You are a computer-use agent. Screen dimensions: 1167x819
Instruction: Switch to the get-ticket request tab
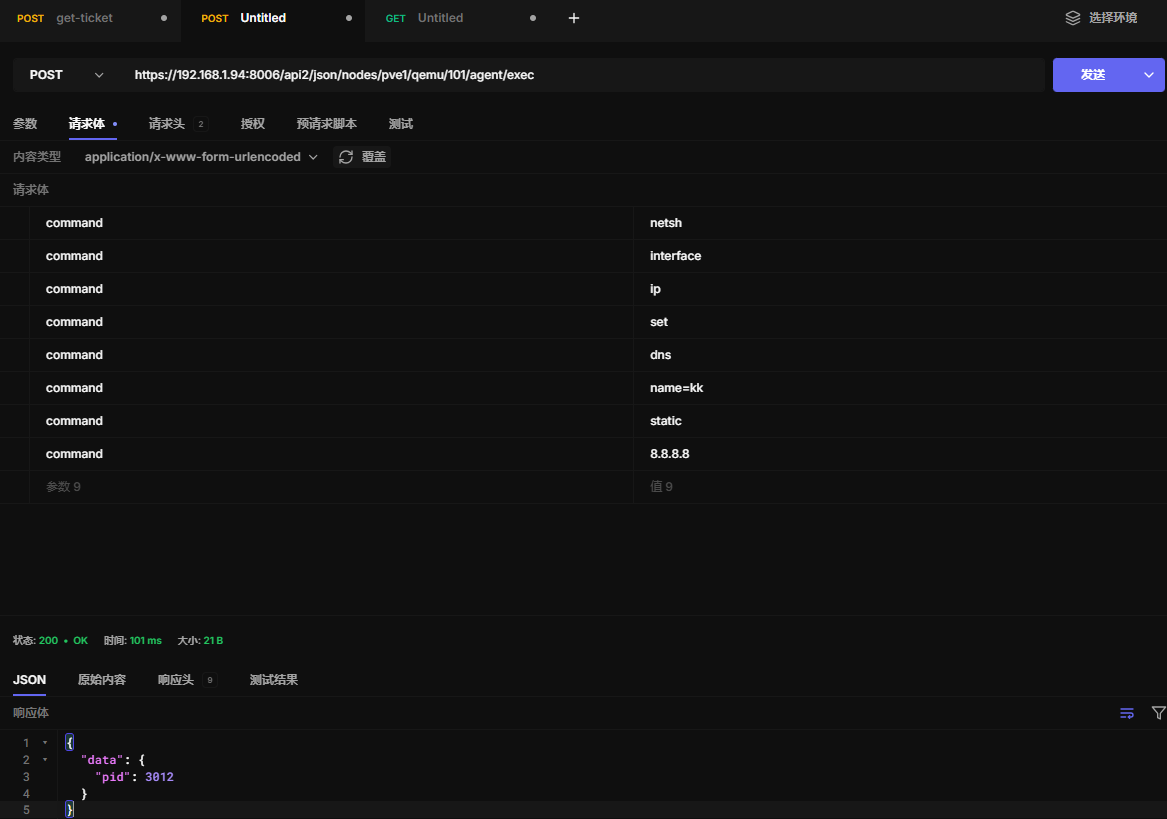click(84, 18)
